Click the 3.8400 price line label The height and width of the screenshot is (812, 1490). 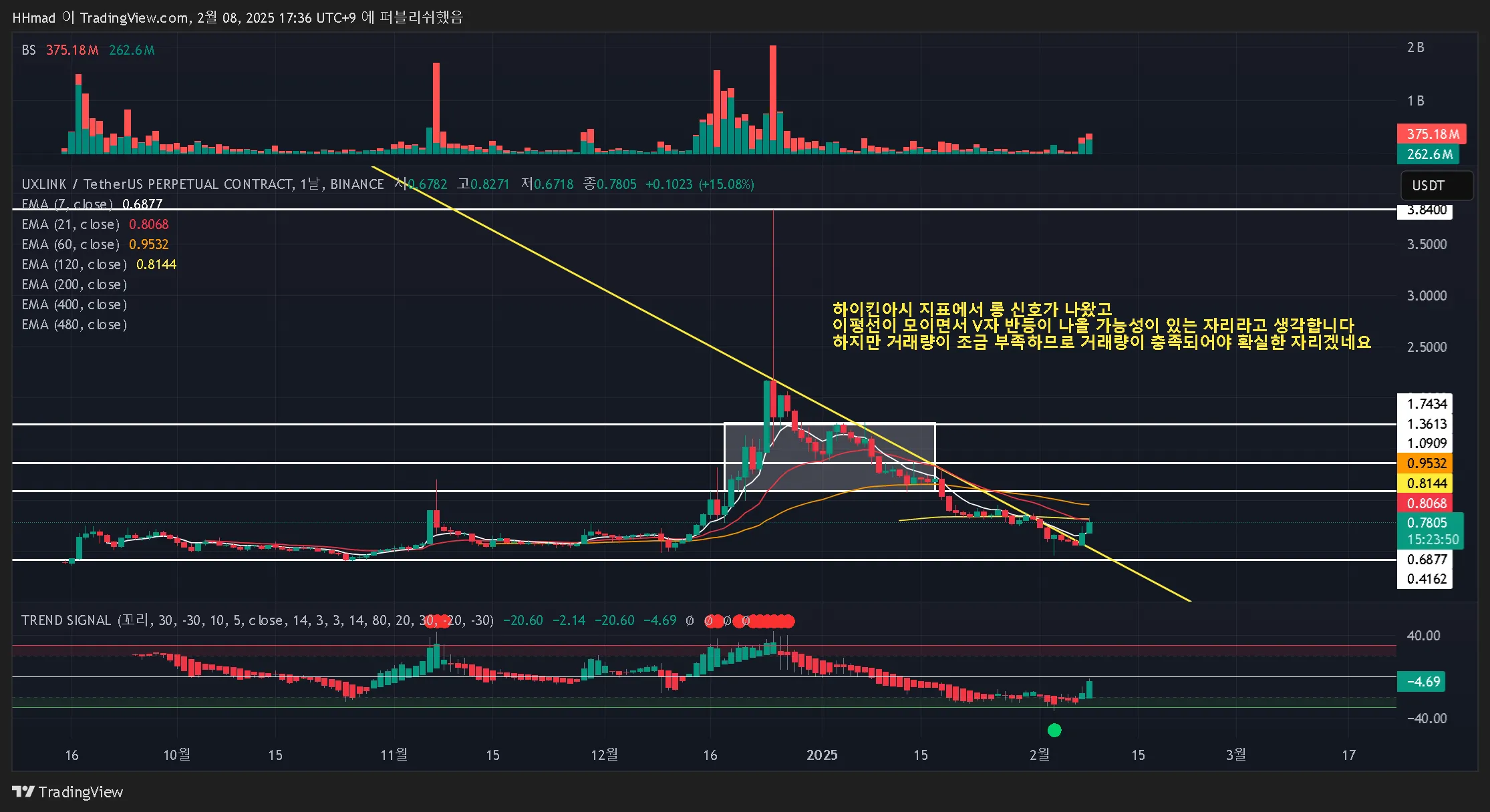click(x=1425, y=211)
